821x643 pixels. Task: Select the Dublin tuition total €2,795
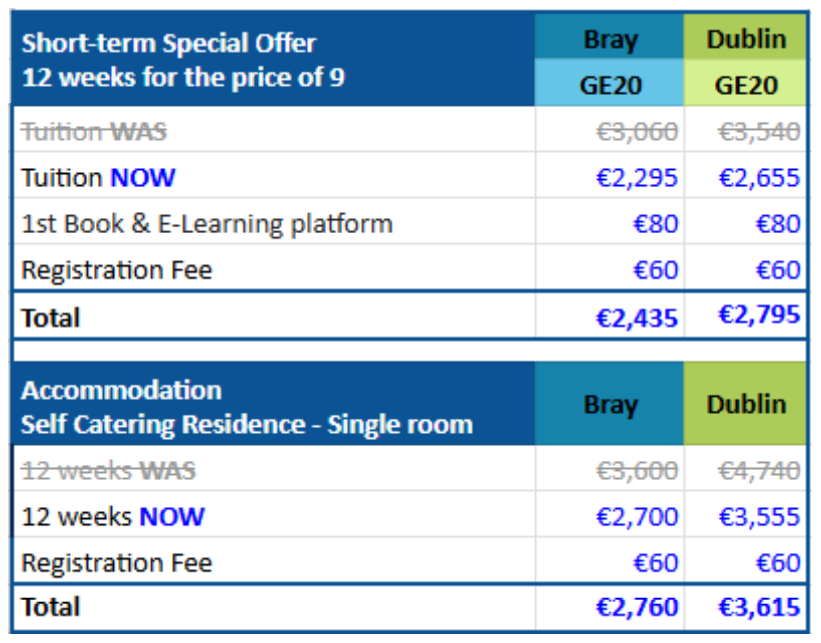(x=759, y=316)
